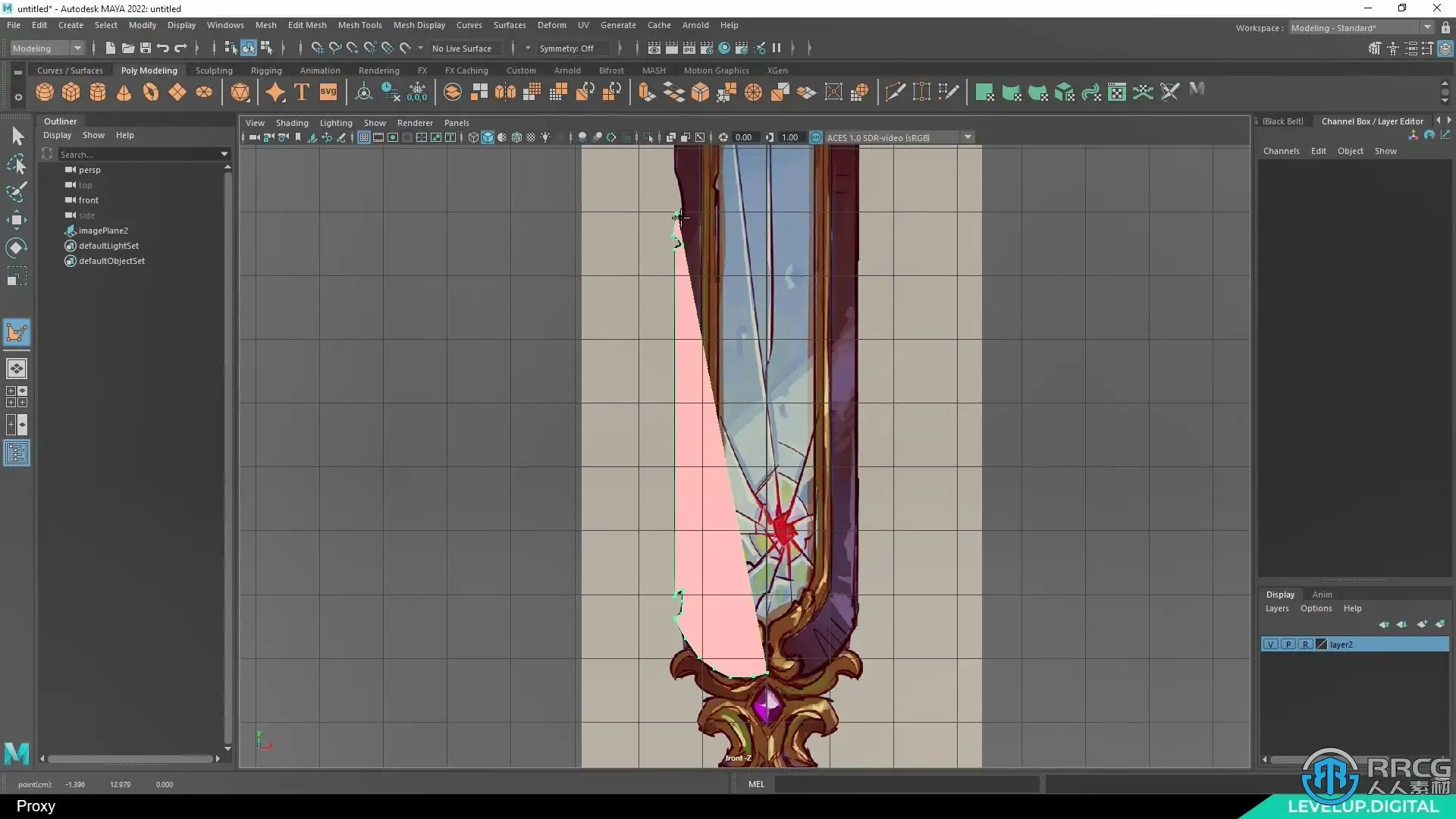Select the polygon Type text tool
Image resolution: width=1456 pixels, height=819 pixels.
pyautogui.click(x=301, y=93)
